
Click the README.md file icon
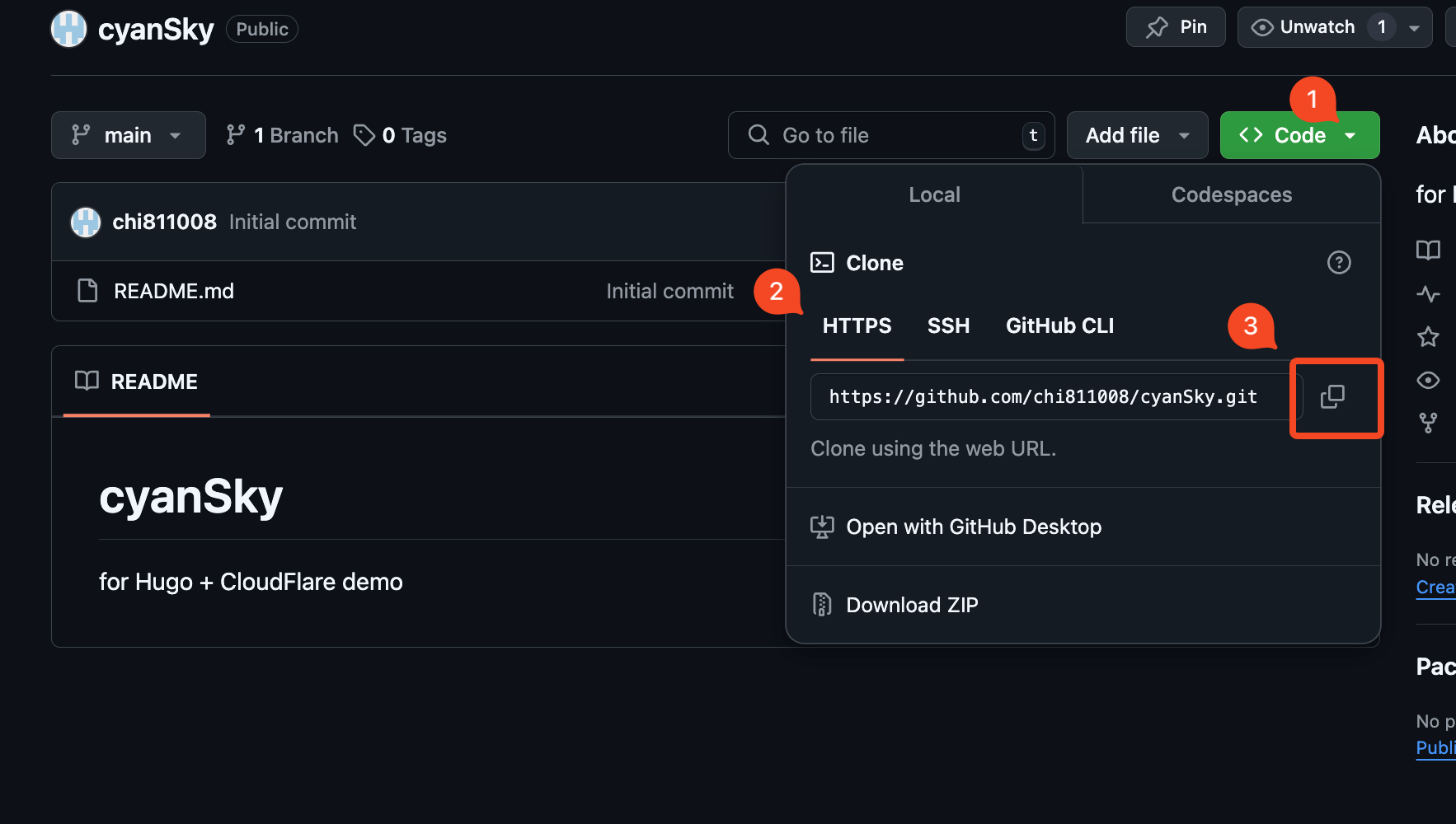87,291
